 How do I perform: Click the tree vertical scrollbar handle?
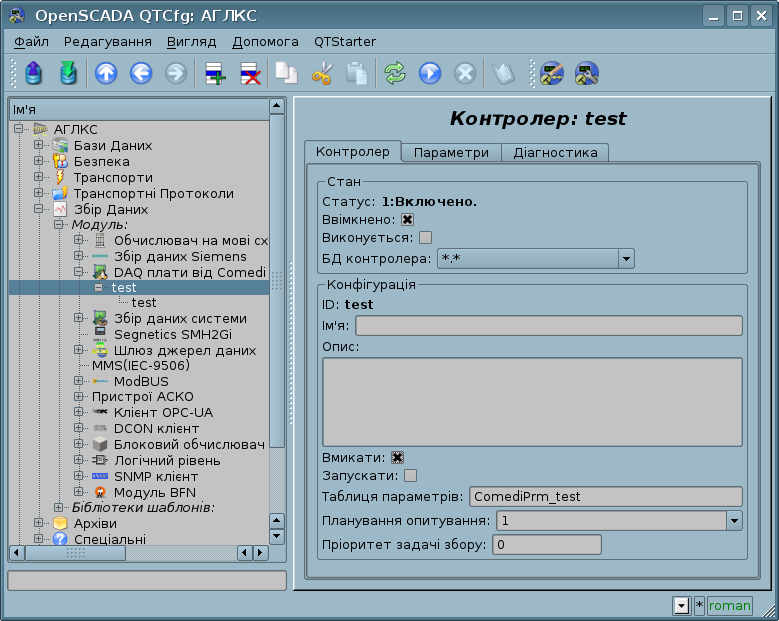pos(277,281)
